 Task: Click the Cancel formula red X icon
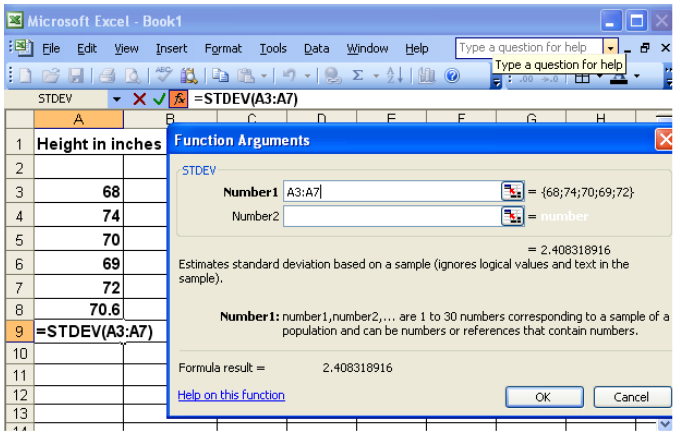point(140,99)
